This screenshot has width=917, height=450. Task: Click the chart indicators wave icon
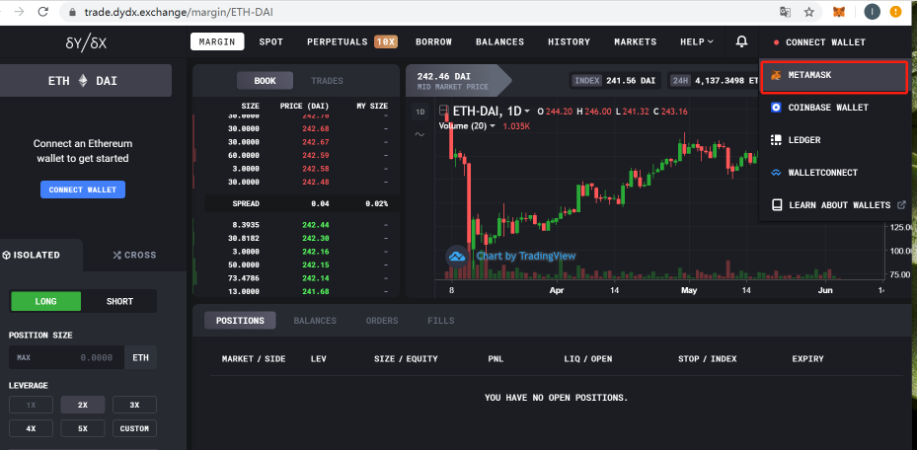(419, 135)
